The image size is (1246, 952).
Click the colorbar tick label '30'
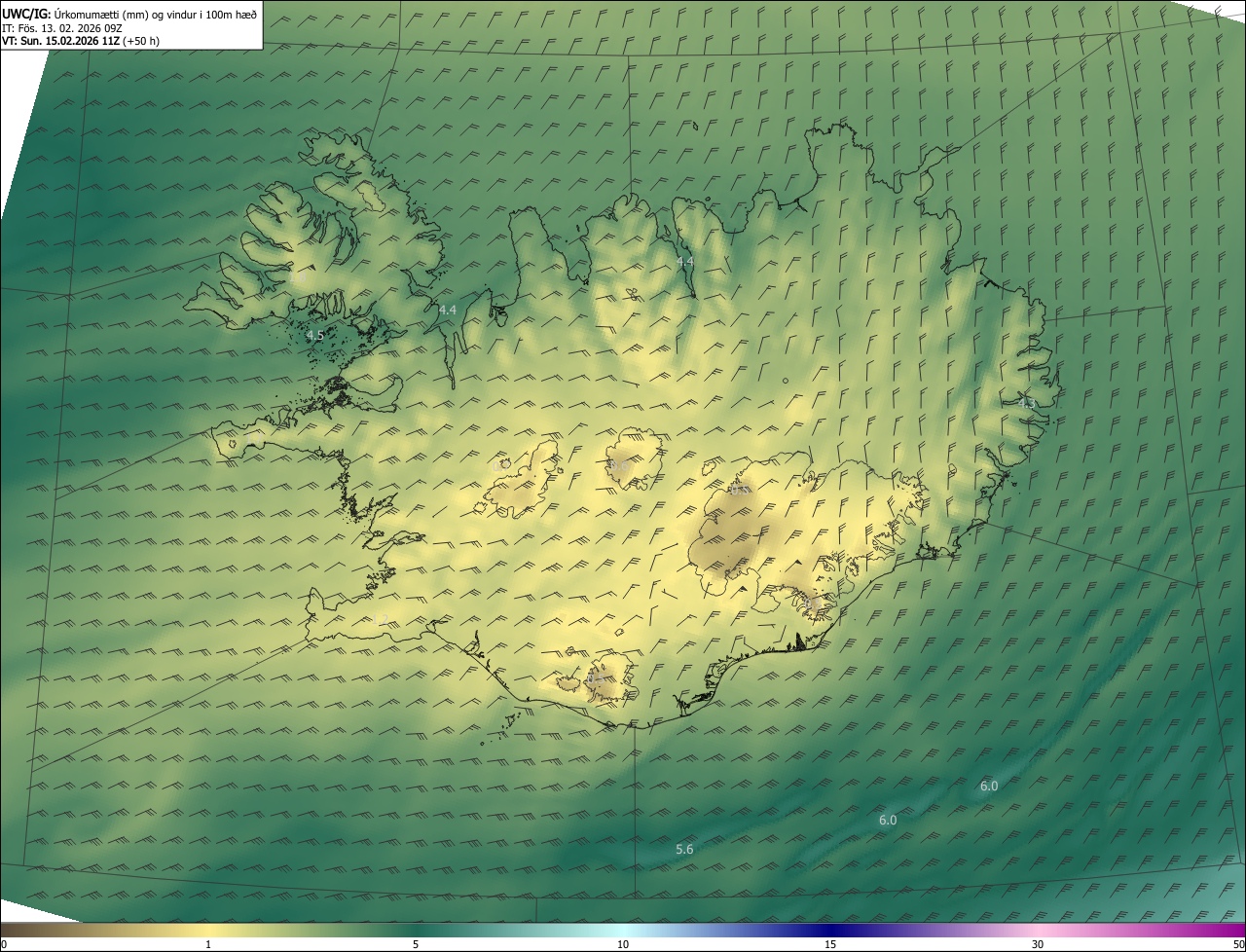point(1038,945)
